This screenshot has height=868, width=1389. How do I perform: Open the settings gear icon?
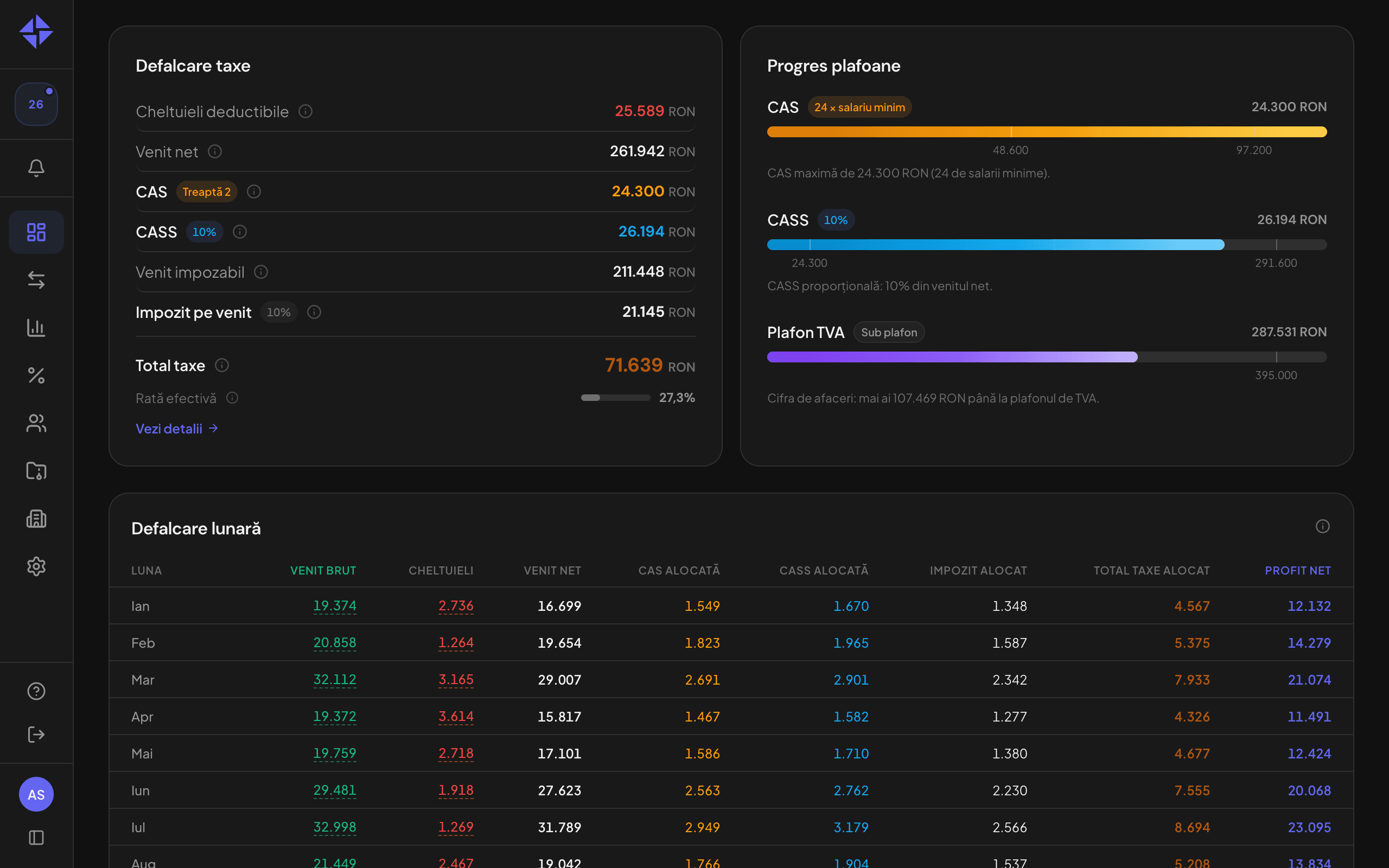(36, 566)
